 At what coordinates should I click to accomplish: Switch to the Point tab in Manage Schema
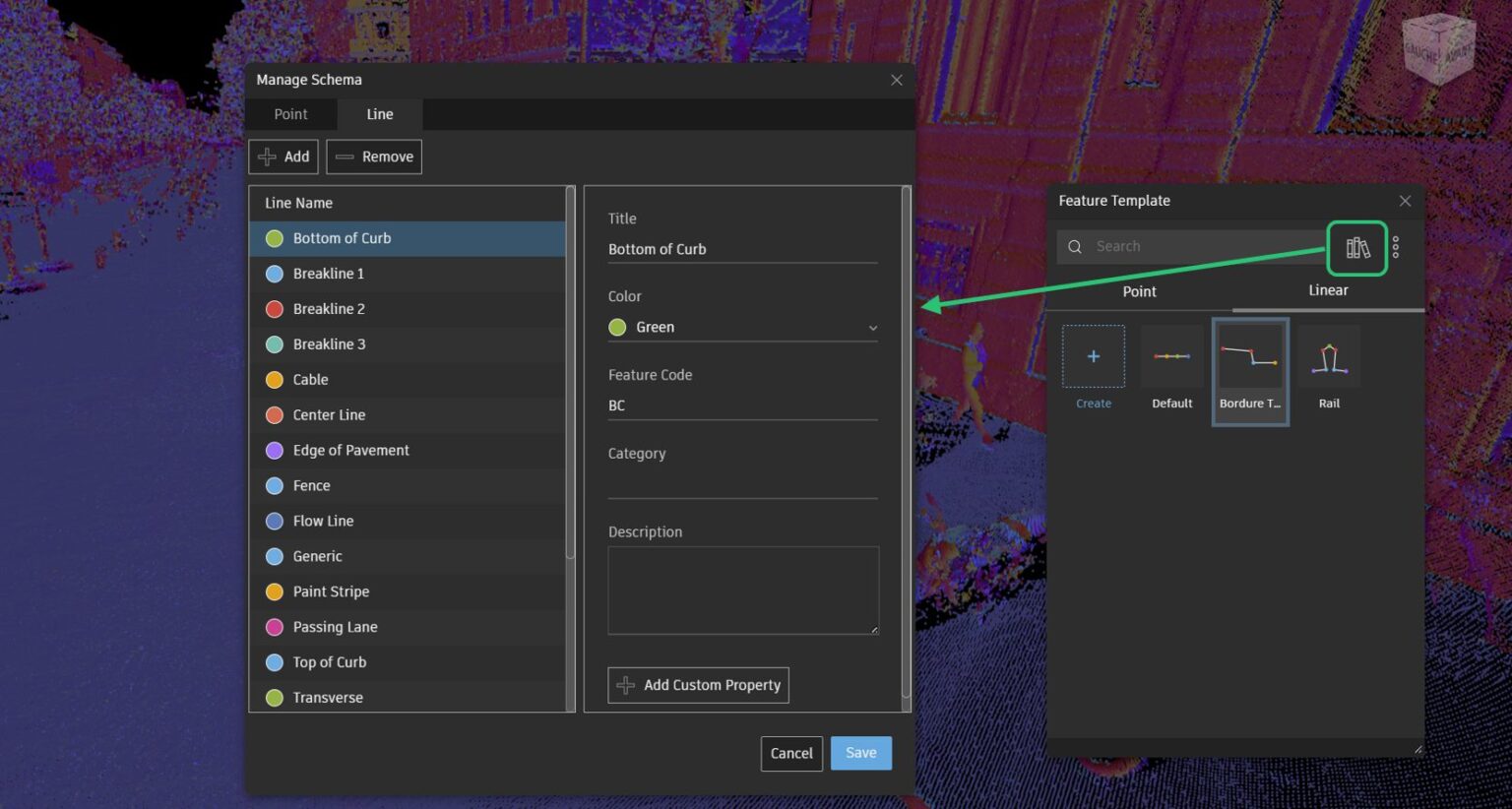click(x=290, y=114)
